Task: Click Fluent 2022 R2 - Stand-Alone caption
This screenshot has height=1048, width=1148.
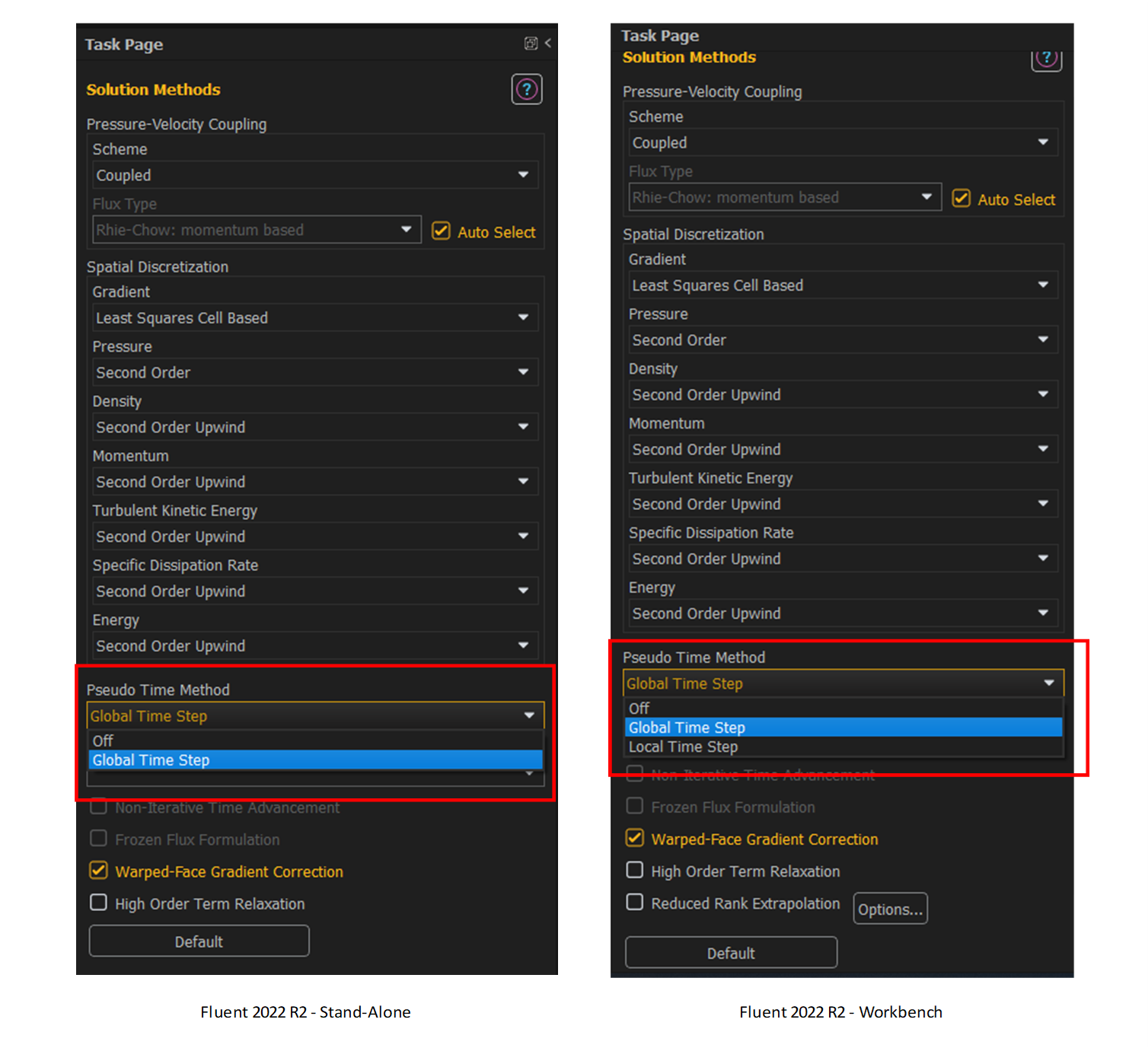Action: (305, 1012)
